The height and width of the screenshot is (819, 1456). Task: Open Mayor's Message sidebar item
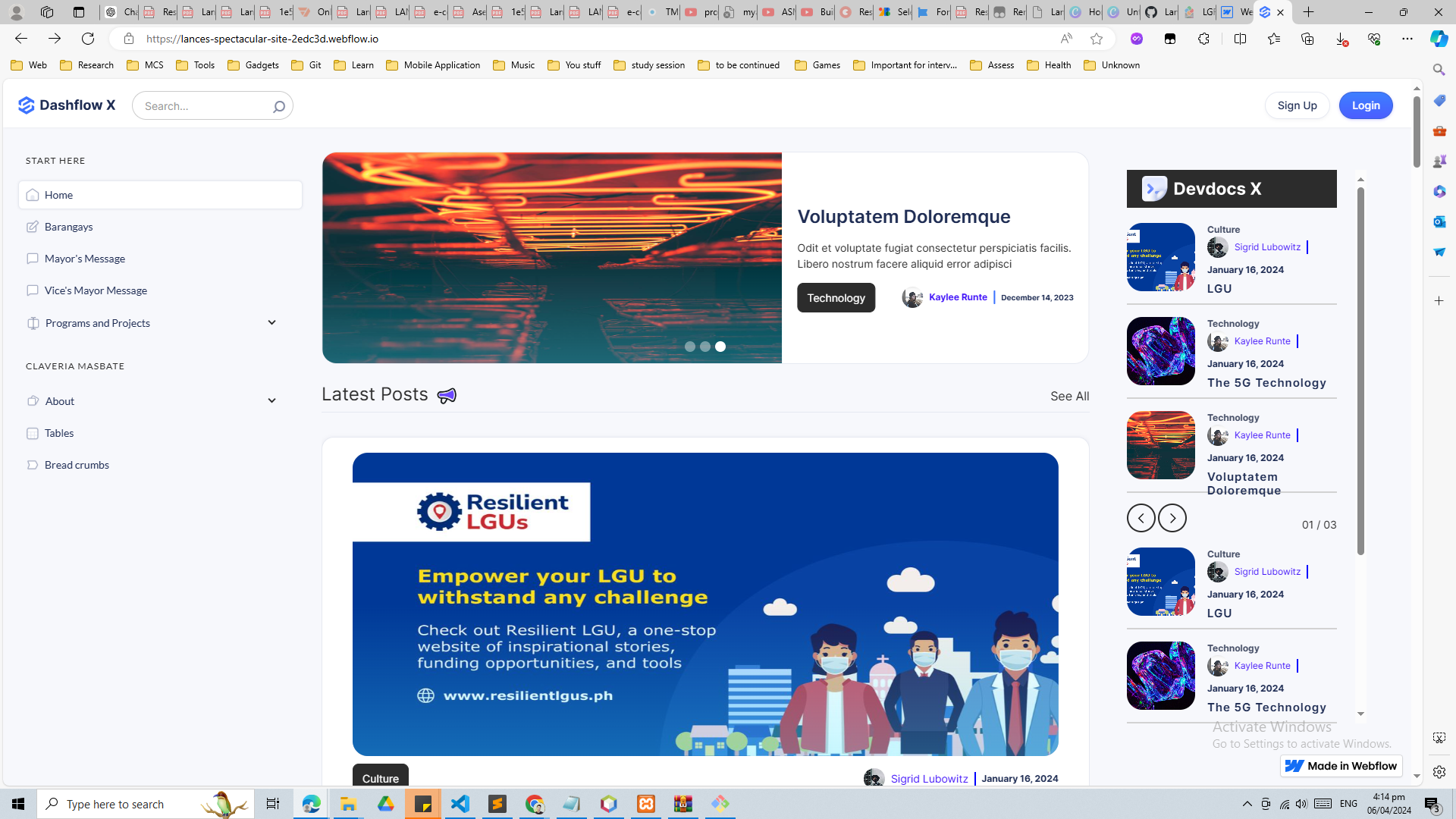click(84, 259)
